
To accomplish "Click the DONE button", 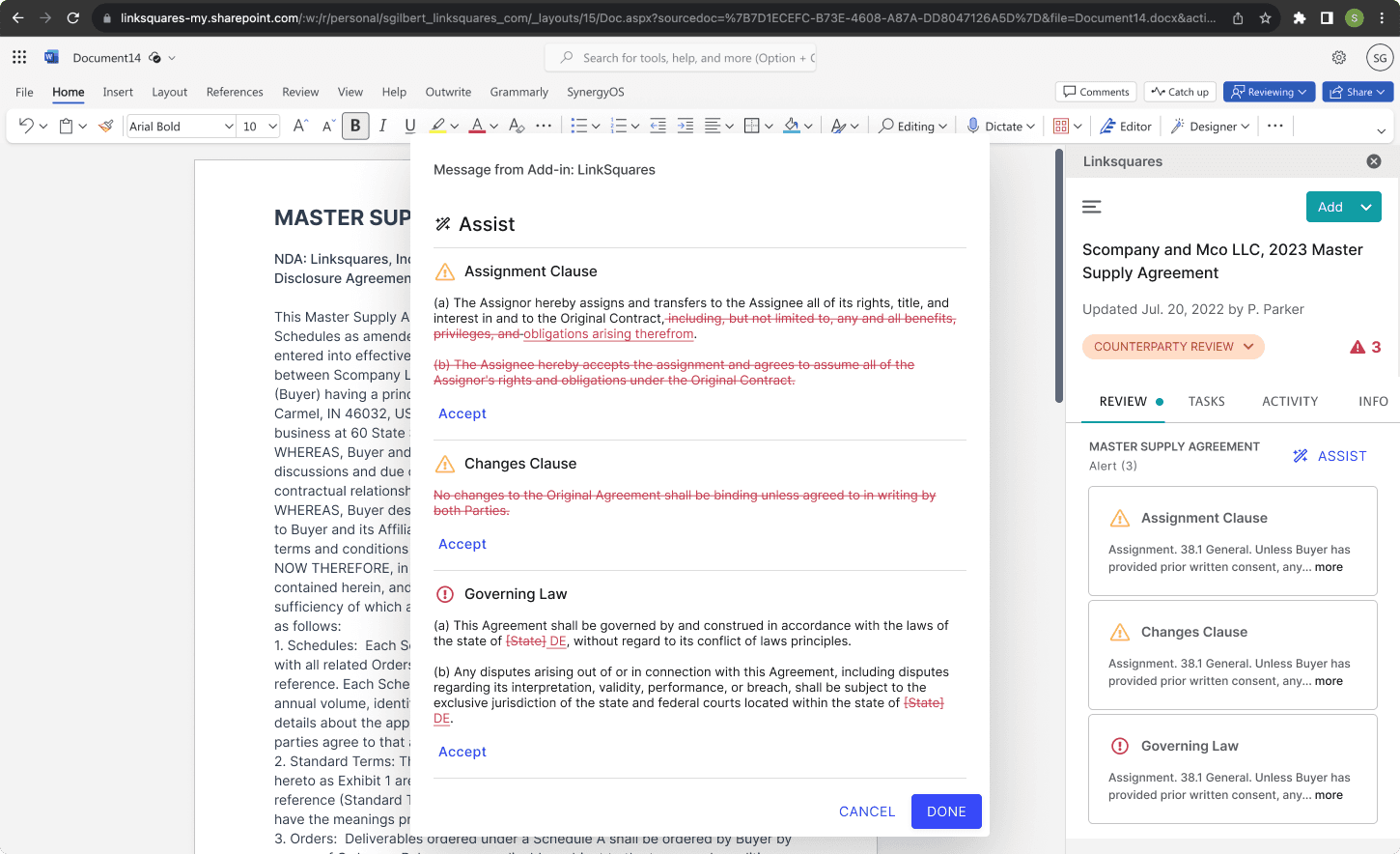I will click(946, 811).
